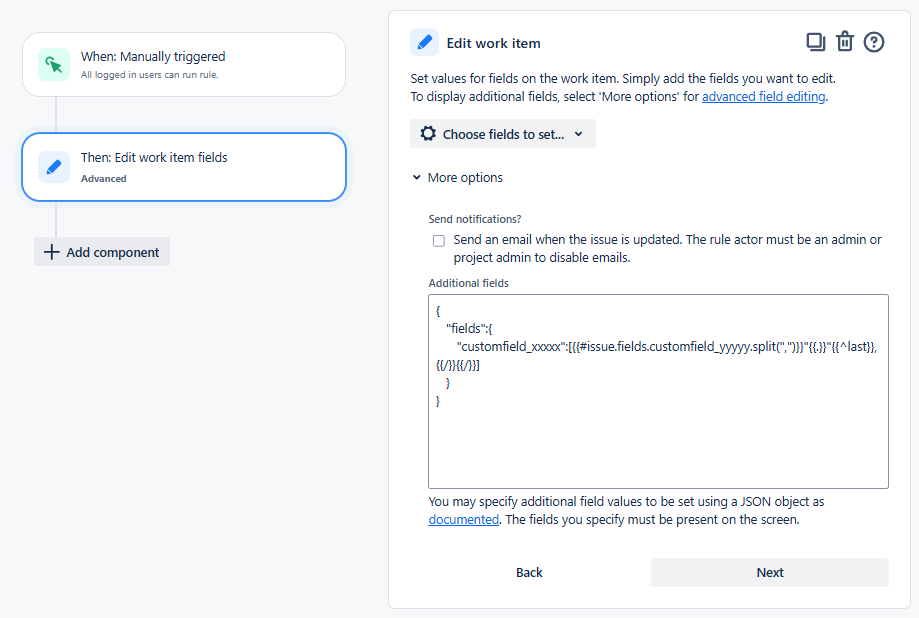Enable the send email notification checkbox
This screenshot has height=618, width=919.
pyautogui.click(x=438, y=240)
